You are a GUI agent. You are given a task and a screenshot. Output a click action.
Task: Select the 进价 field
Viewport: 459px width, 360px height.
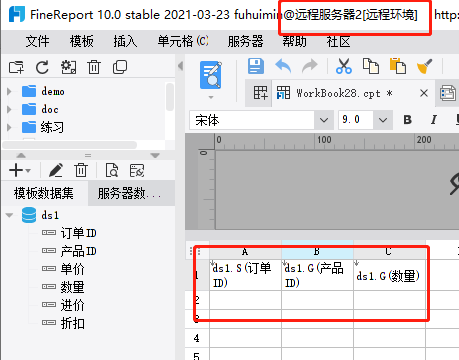click(72, 305)
